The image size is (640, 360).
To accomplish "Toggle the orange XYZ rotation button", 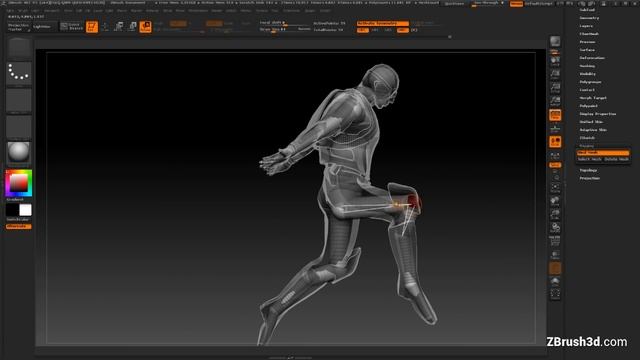I will click(x=555, y=165).
